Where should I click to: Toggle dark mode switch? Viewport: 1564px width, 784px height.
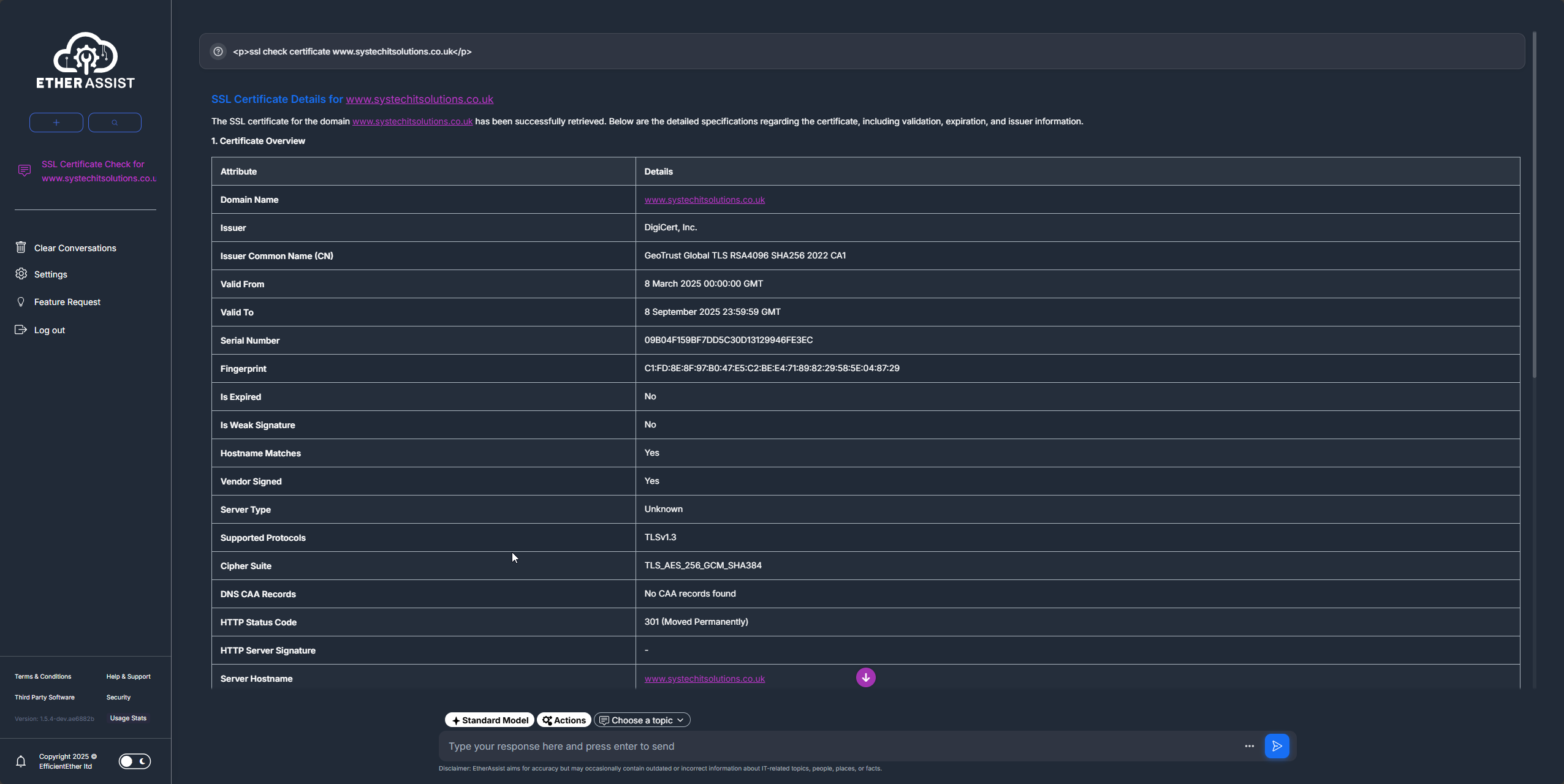135,761
